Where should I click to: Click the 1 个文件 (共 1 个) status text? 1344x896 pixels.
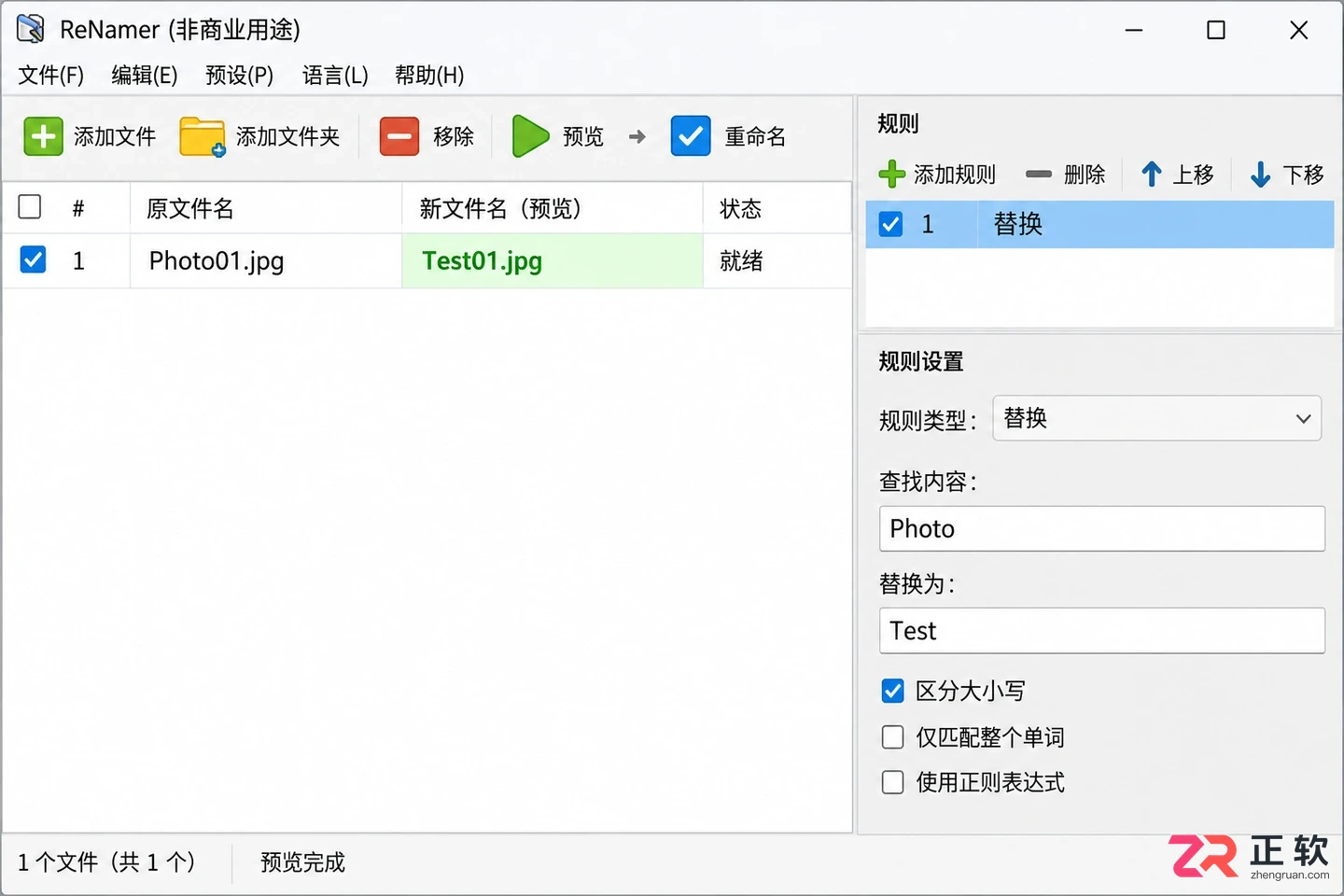(x=106, y=862)
